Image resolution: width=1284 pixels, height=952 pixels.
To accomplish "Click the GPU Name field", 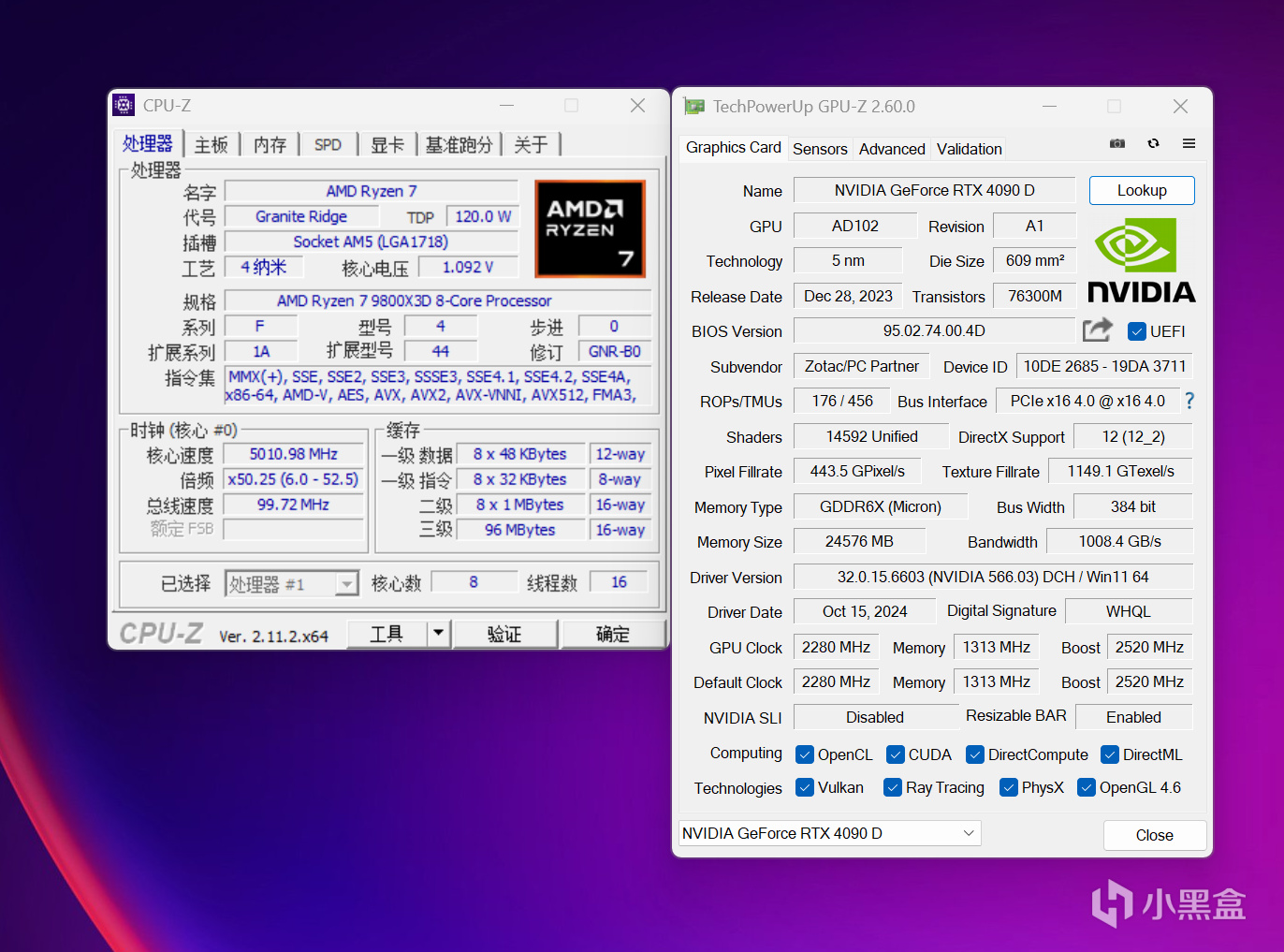I will tap(935, 190).
